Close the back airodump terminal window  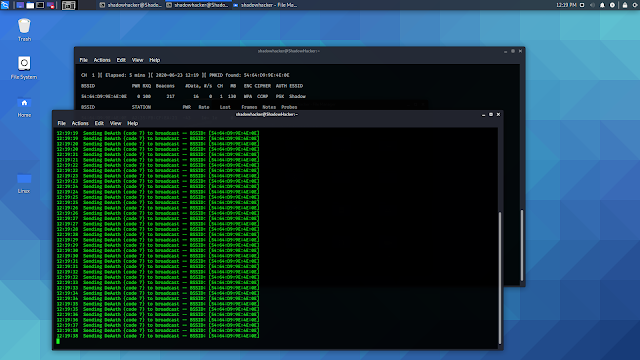tap(520, 51)
